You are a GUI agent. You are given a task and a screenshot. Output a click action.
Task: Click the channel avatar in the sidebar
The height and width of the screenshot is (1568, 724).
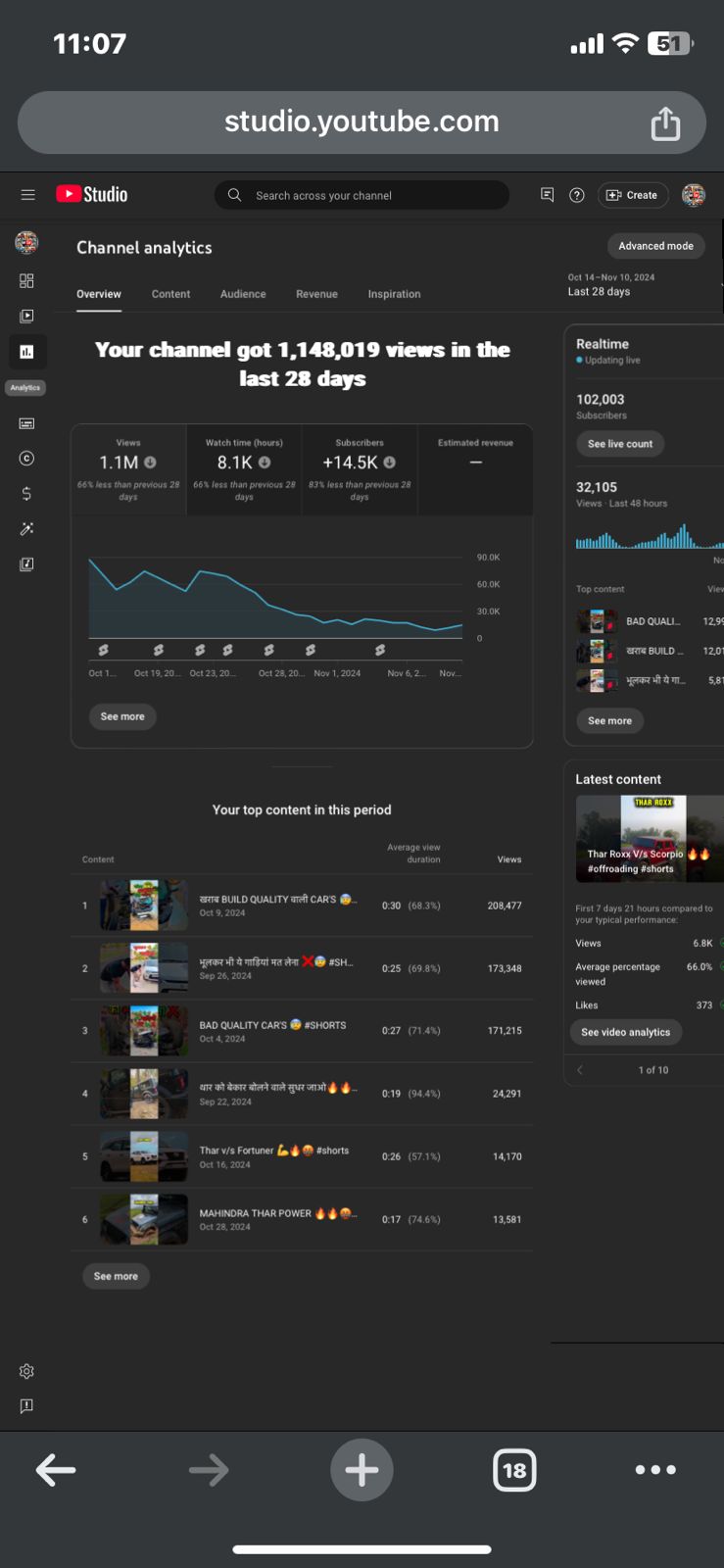click(x=26, y=242)
